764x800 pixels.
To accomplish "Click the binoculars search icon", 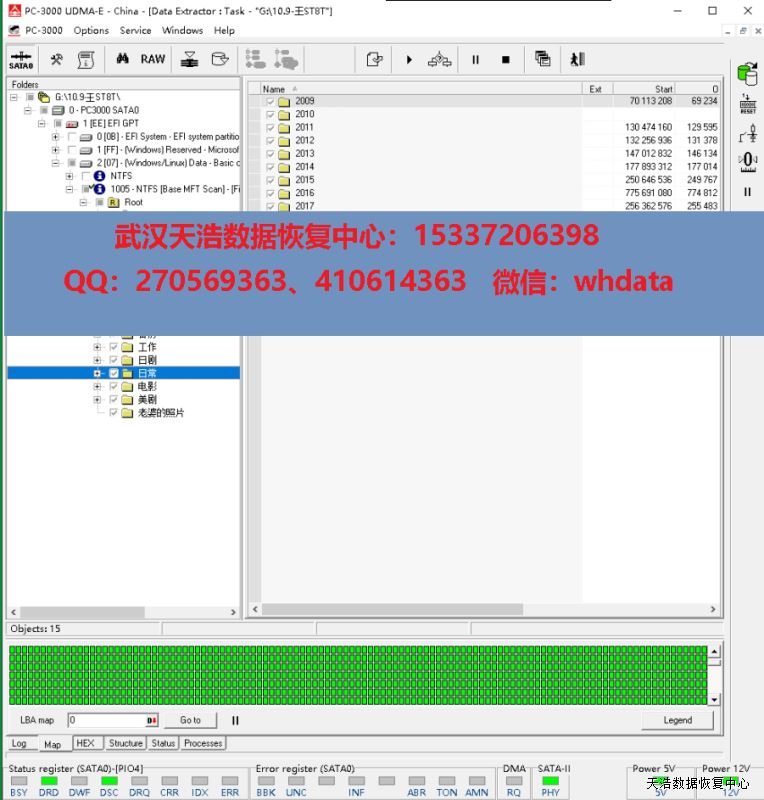I will click(x=123, y=59).
